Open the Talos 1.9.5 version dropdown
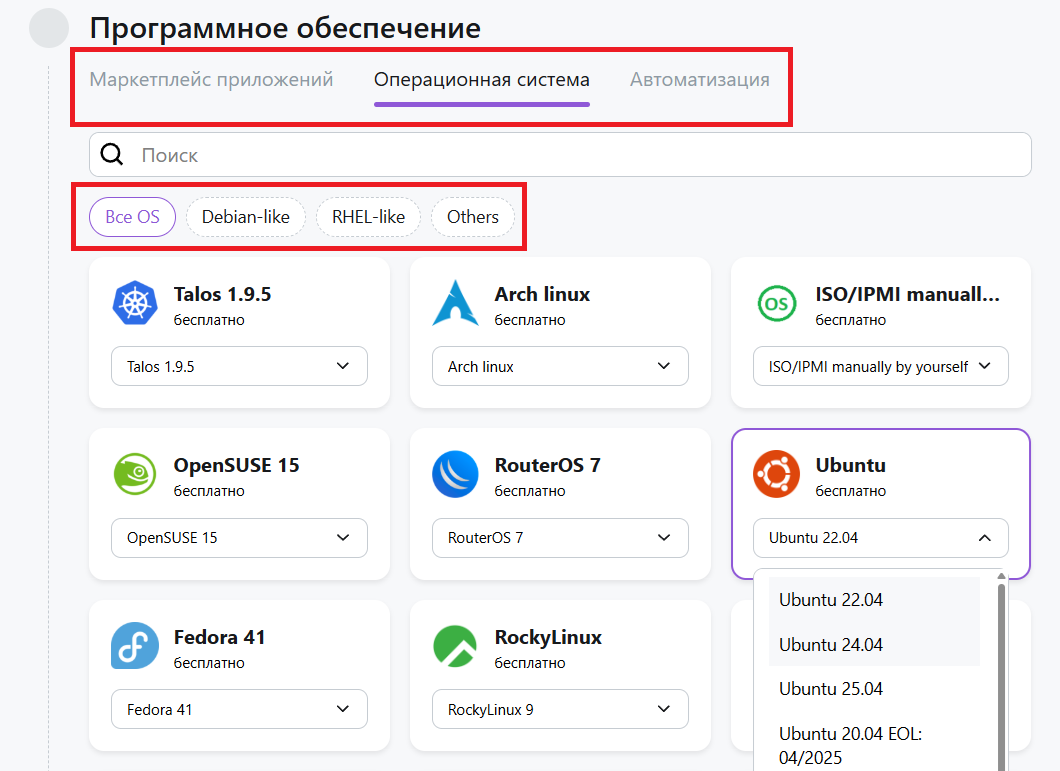 pos(239,366)
